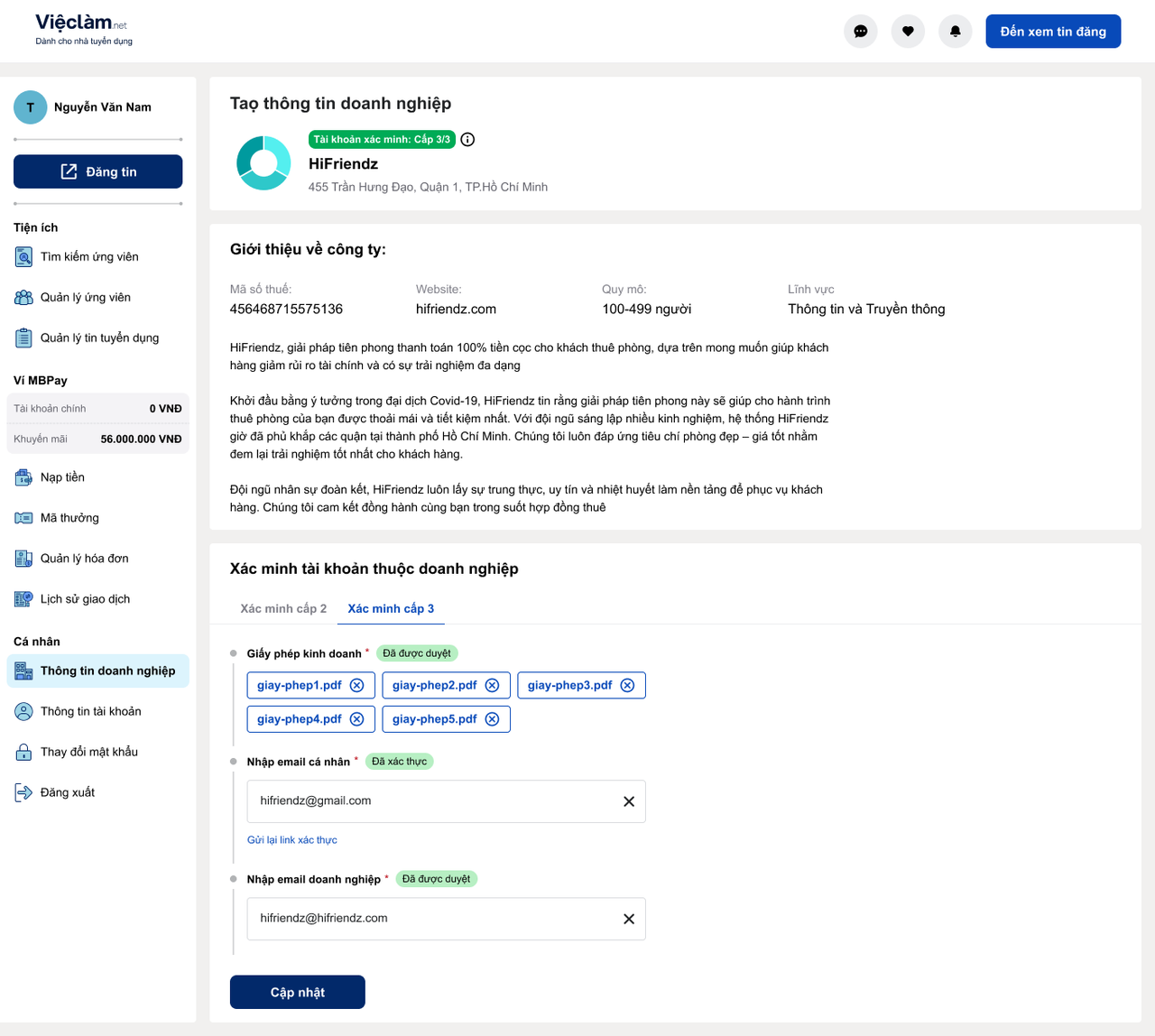Open the chat messages icon in header

tap(860, 32)
